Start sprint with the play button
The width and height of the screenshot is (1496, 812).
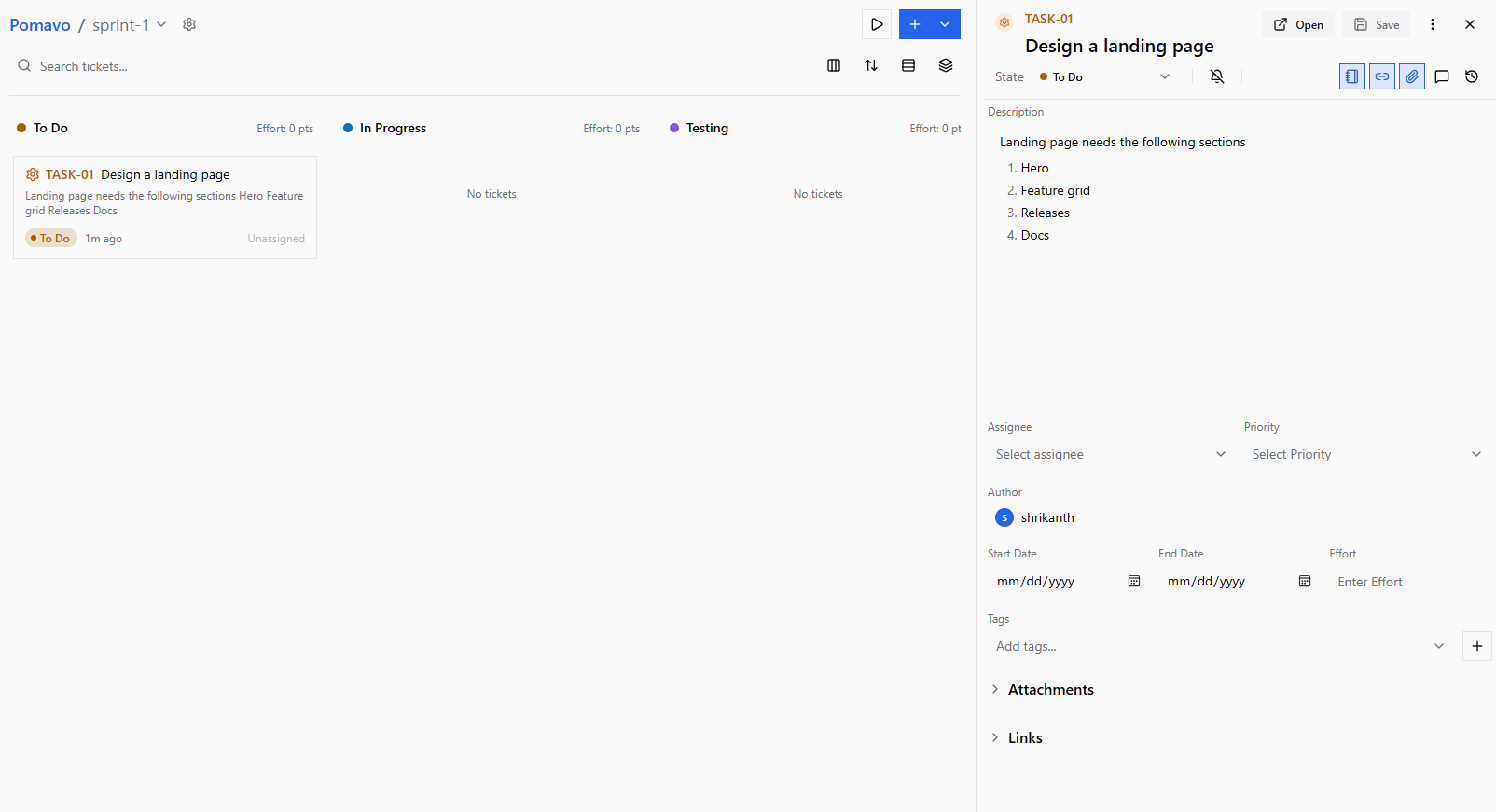click(877, 24)
